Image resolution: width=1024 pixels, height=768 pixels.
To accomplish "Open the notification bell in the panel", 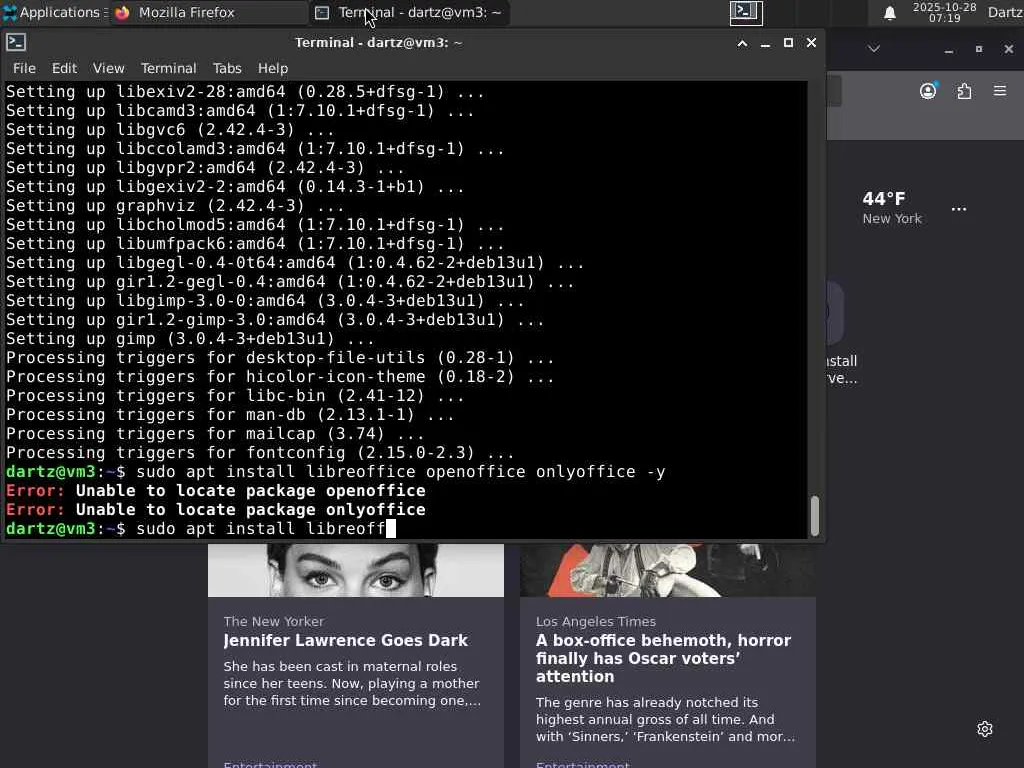I will point(889,13).
